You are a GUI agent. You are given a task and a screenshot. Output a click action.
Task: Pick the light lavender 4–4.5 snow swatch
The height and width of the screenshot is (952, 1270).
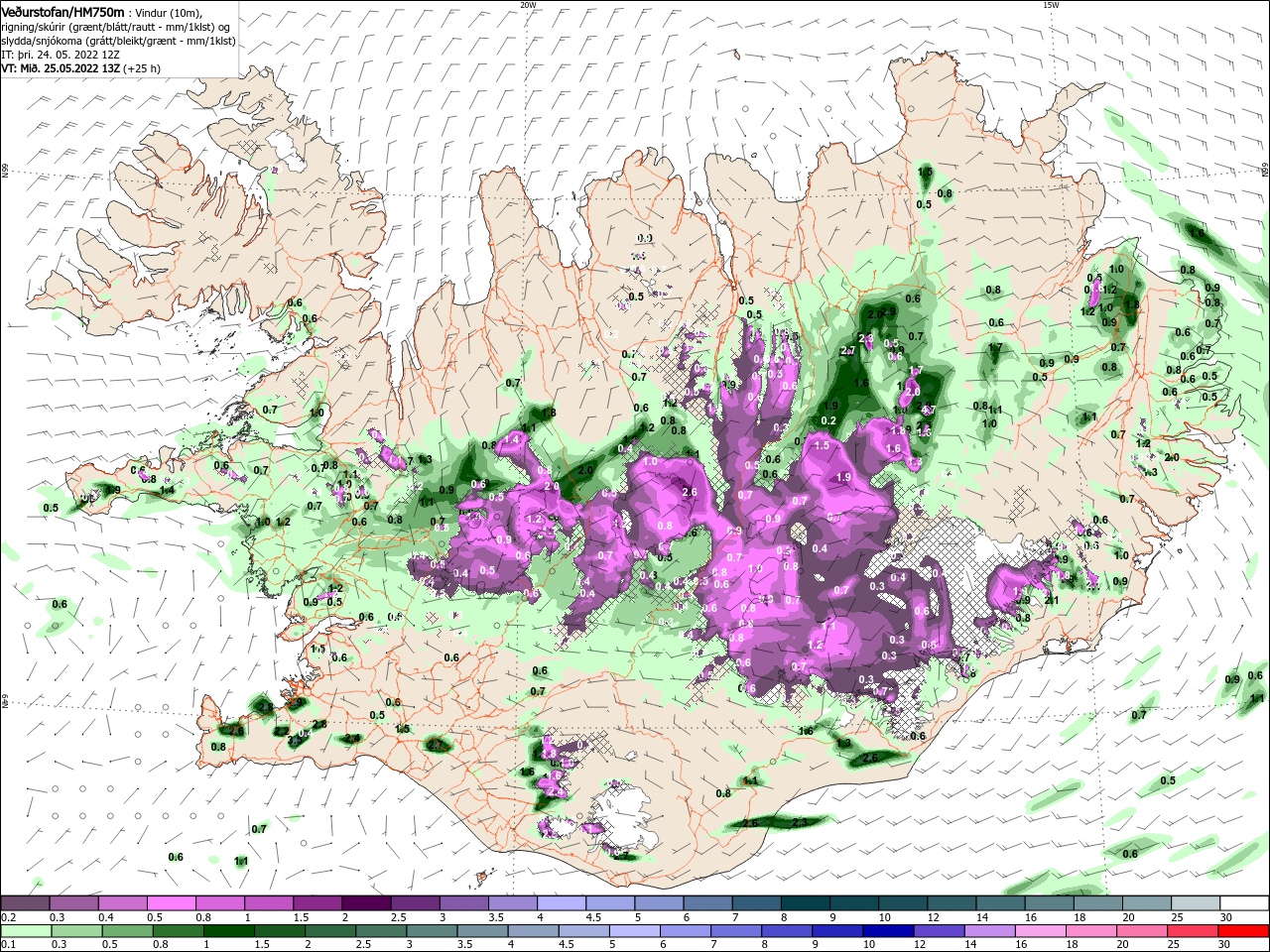click(562, 903)
